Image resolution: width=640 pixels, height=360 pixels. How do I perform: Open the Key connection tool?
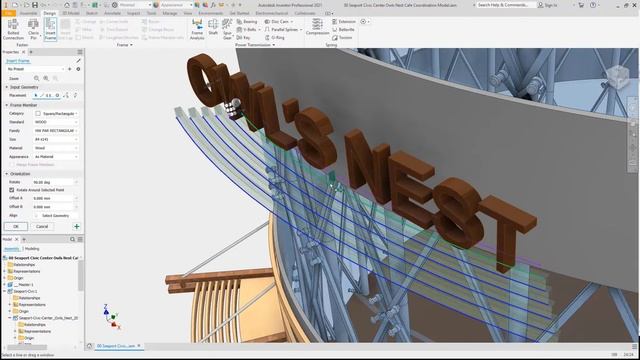[x=244, y=38]
